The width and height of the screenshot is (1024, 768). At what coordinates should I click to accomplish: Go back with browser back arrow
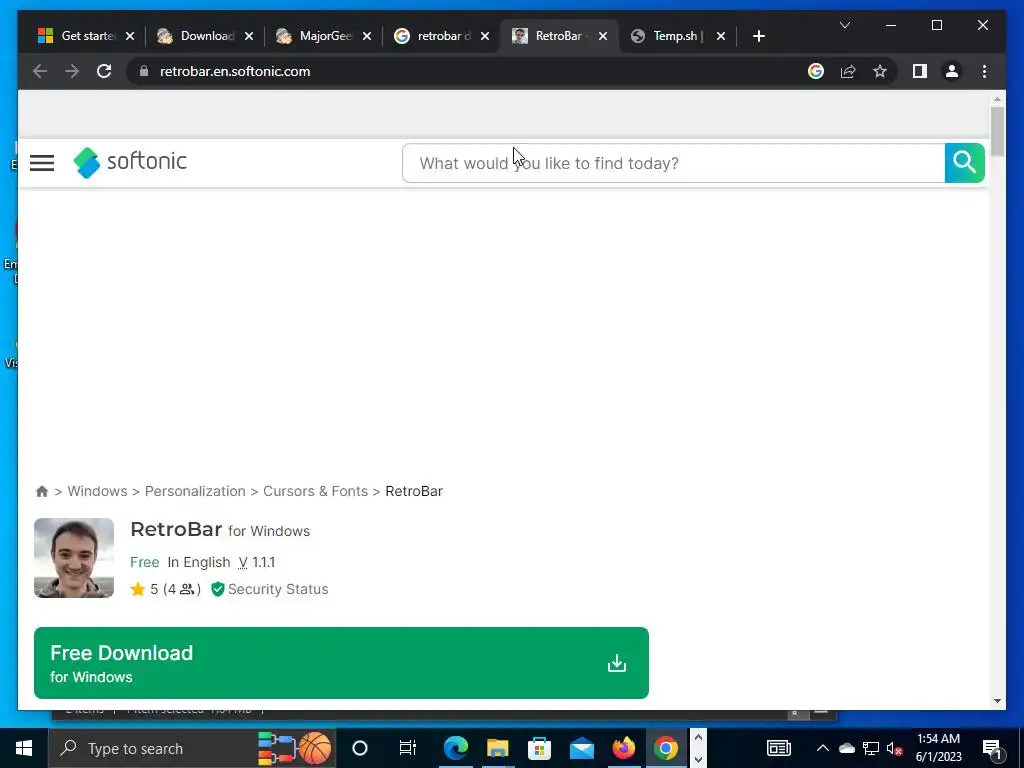(x=40, y=71)
